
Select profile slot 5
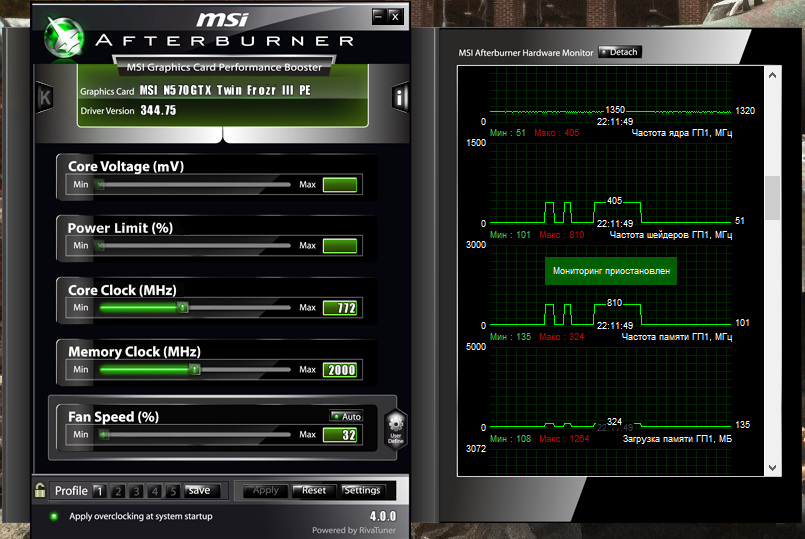173,491
